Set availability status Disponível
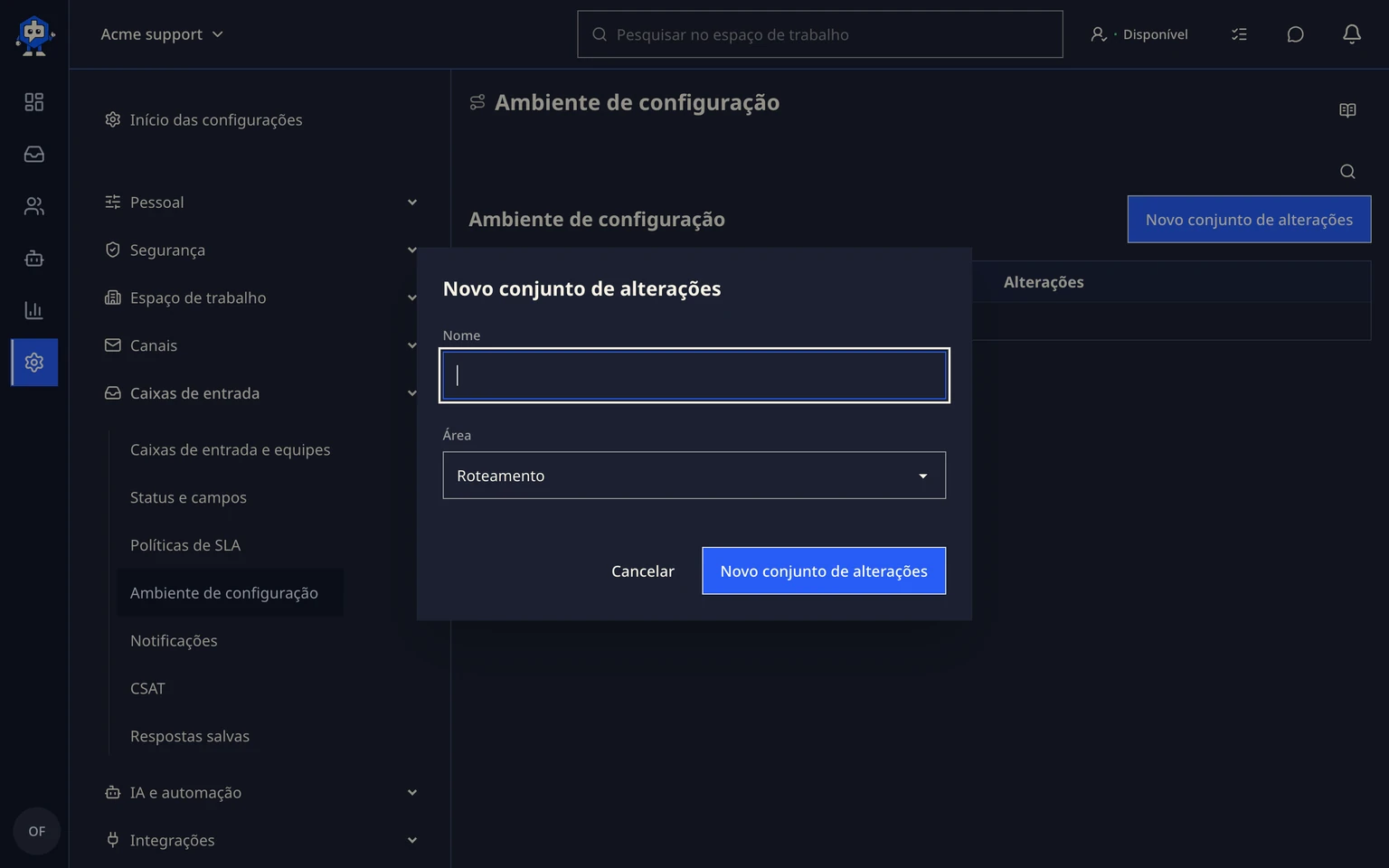1389x868 pixels. [x=1139, y=34]
